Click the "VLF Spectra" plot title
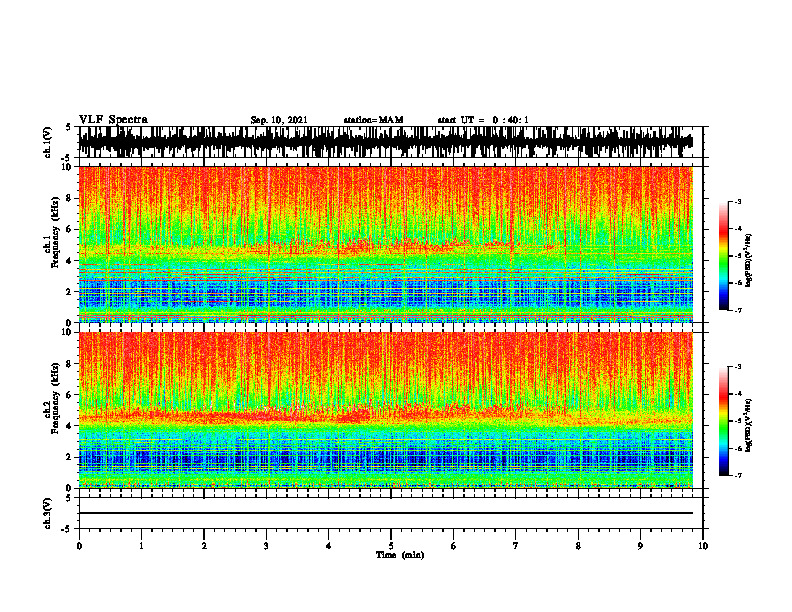The image size is (792, 612). [x=113, y=120]
